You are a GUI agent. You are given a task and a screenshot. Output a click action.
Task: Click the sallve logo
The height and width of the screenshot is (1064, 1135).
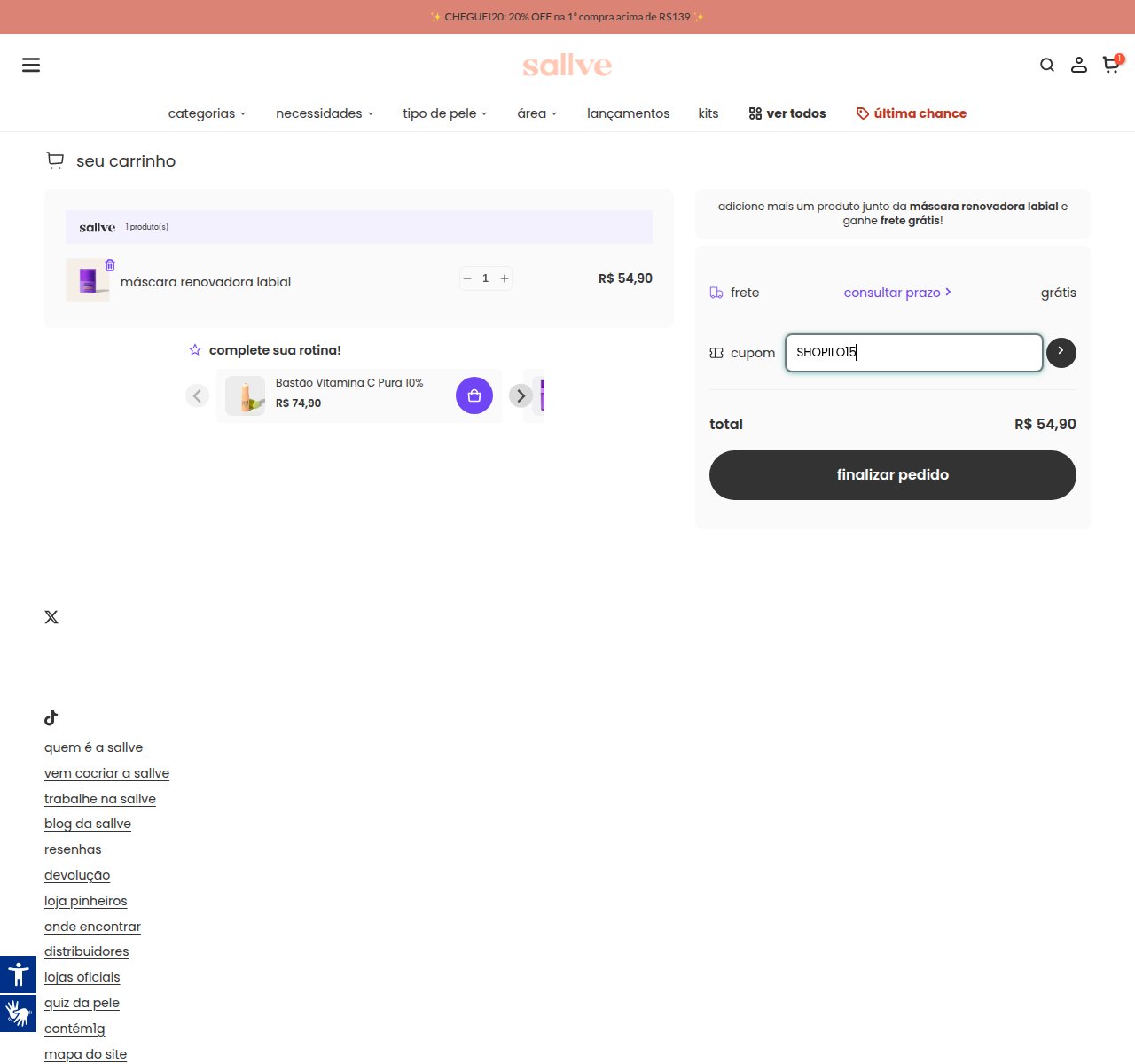[x=567, y=65]
